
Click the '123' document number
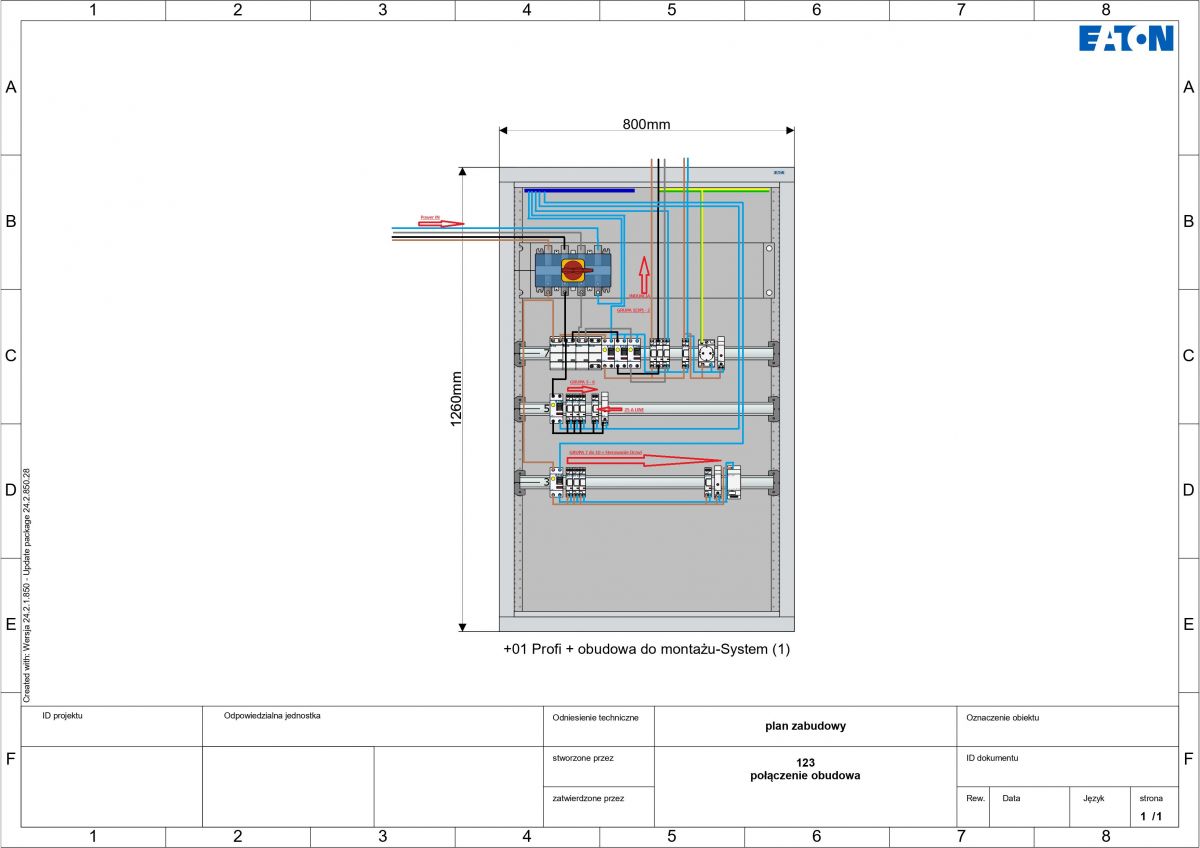click(x=806, y=763)
